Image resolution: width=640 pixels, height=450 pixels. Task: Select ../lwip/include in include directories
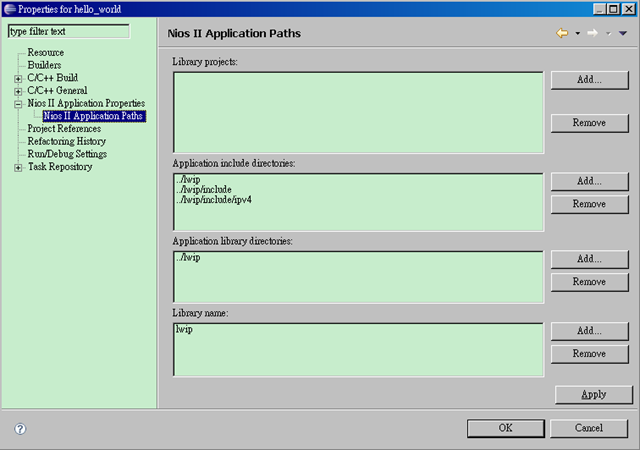pyautogui.click(x=204, y=189)
